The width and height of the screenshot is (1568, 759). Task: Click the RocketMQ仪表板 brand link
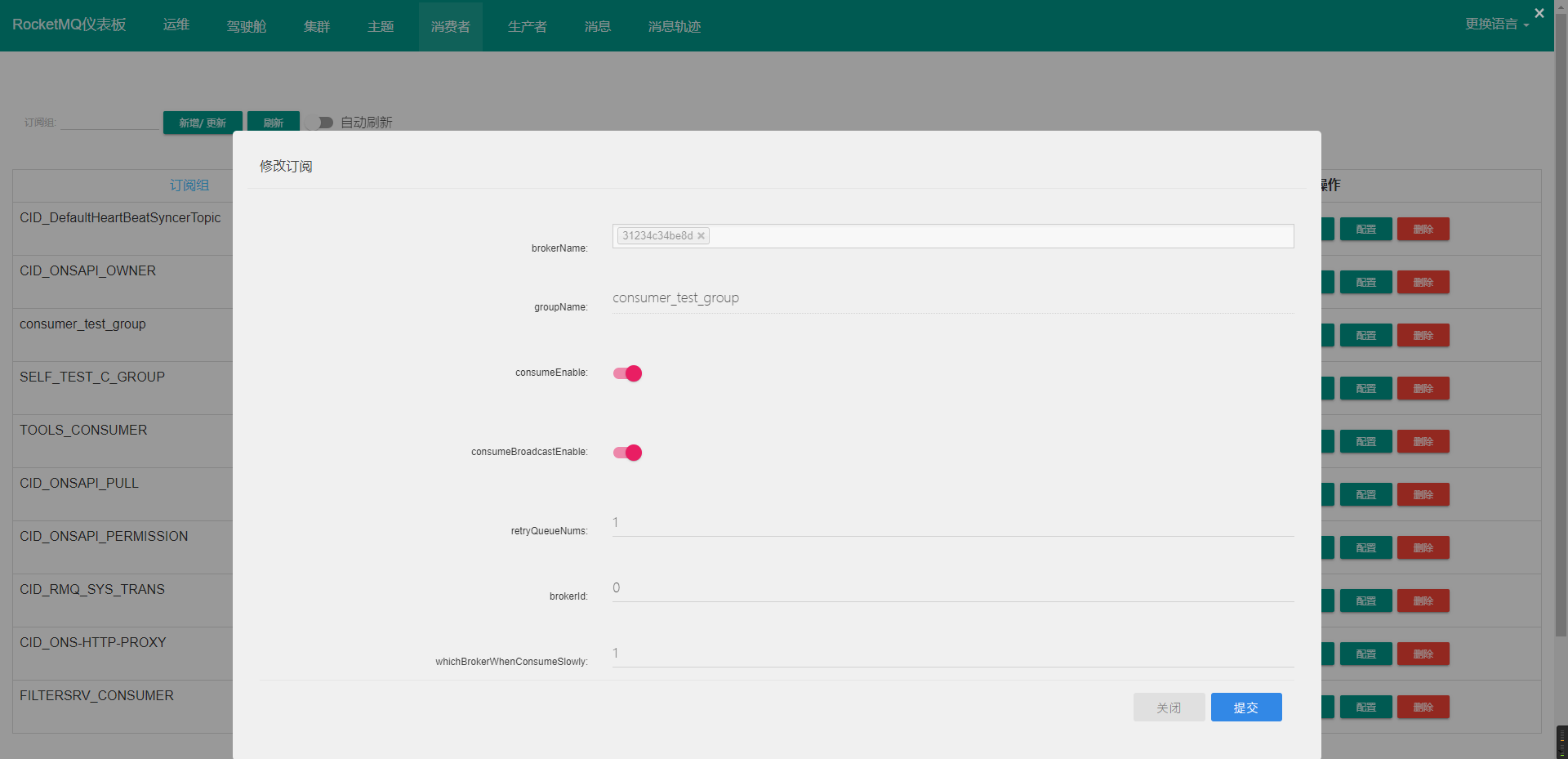69,25
